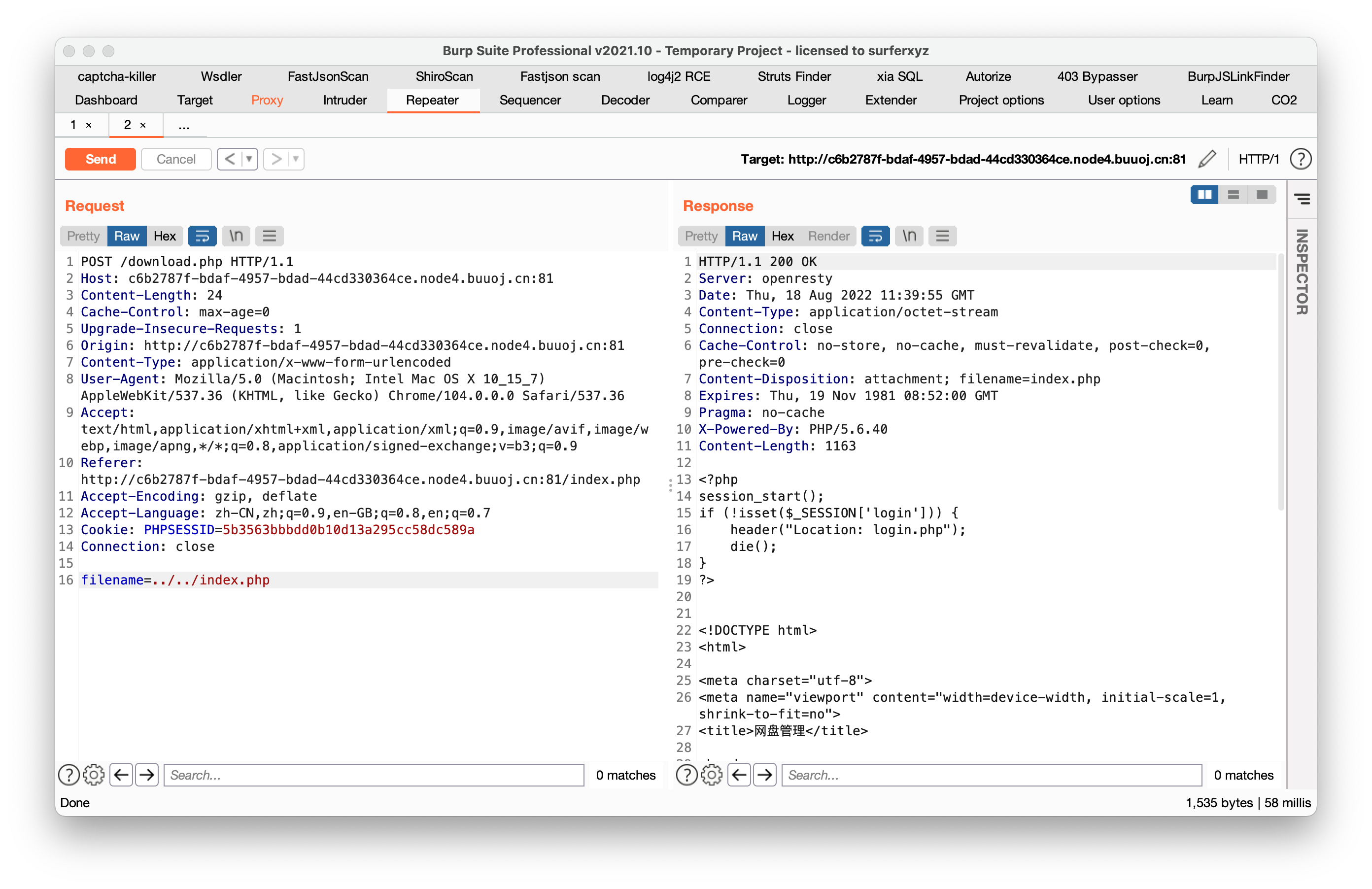Viewport: 1372px width, 889px height.
Task: Expand the history back dropdown arrow
Action: 249,159
